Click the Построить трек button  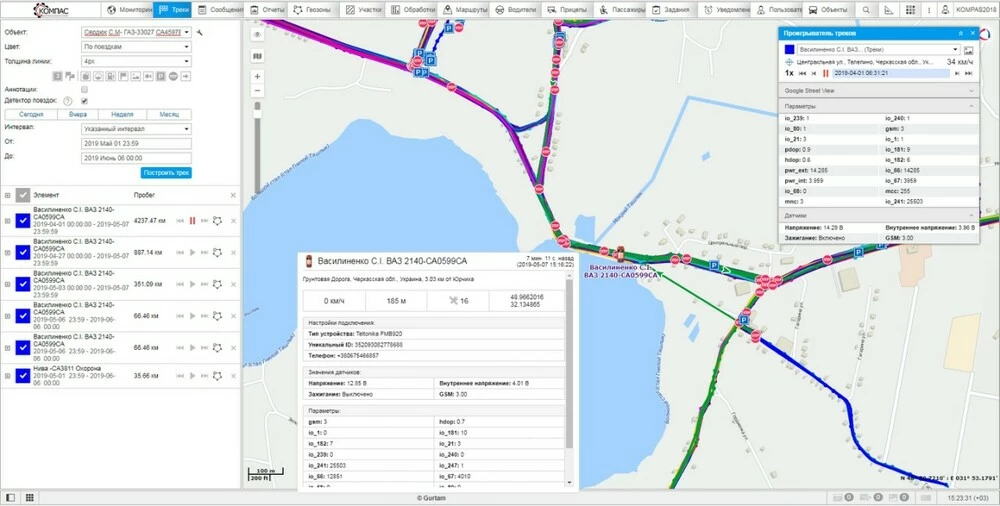pyautogui.click(x=165, y=173)
